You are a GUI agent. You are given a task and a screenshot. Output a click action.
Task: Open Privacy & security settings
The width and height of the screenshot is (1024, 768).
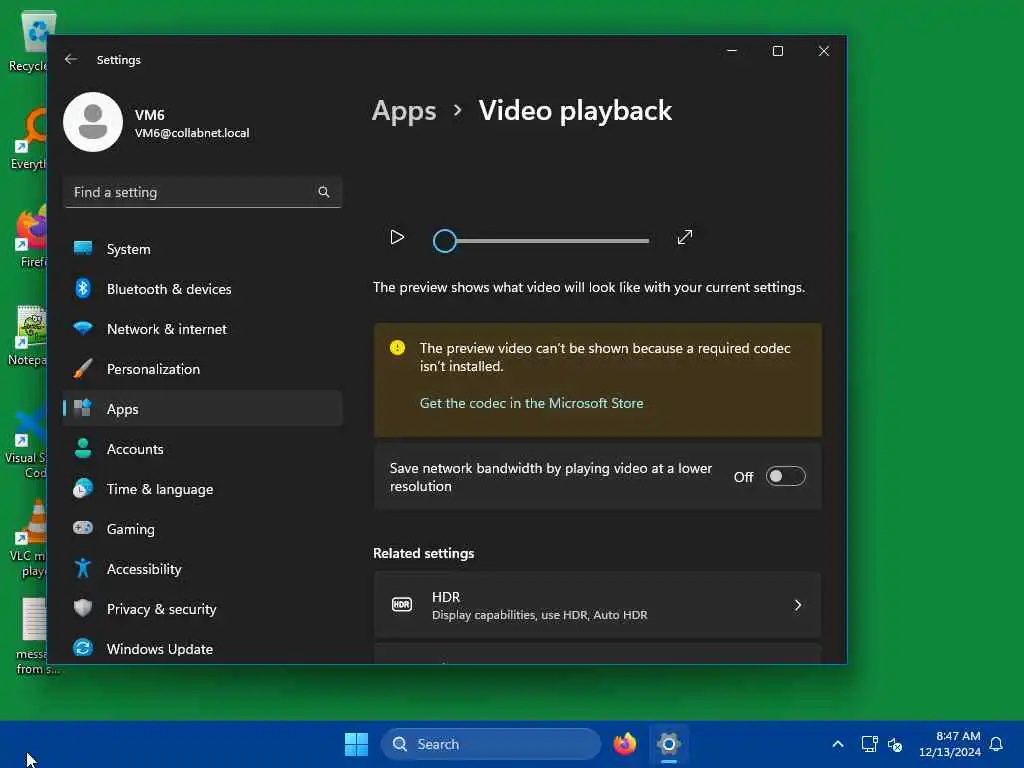point(202,609)
